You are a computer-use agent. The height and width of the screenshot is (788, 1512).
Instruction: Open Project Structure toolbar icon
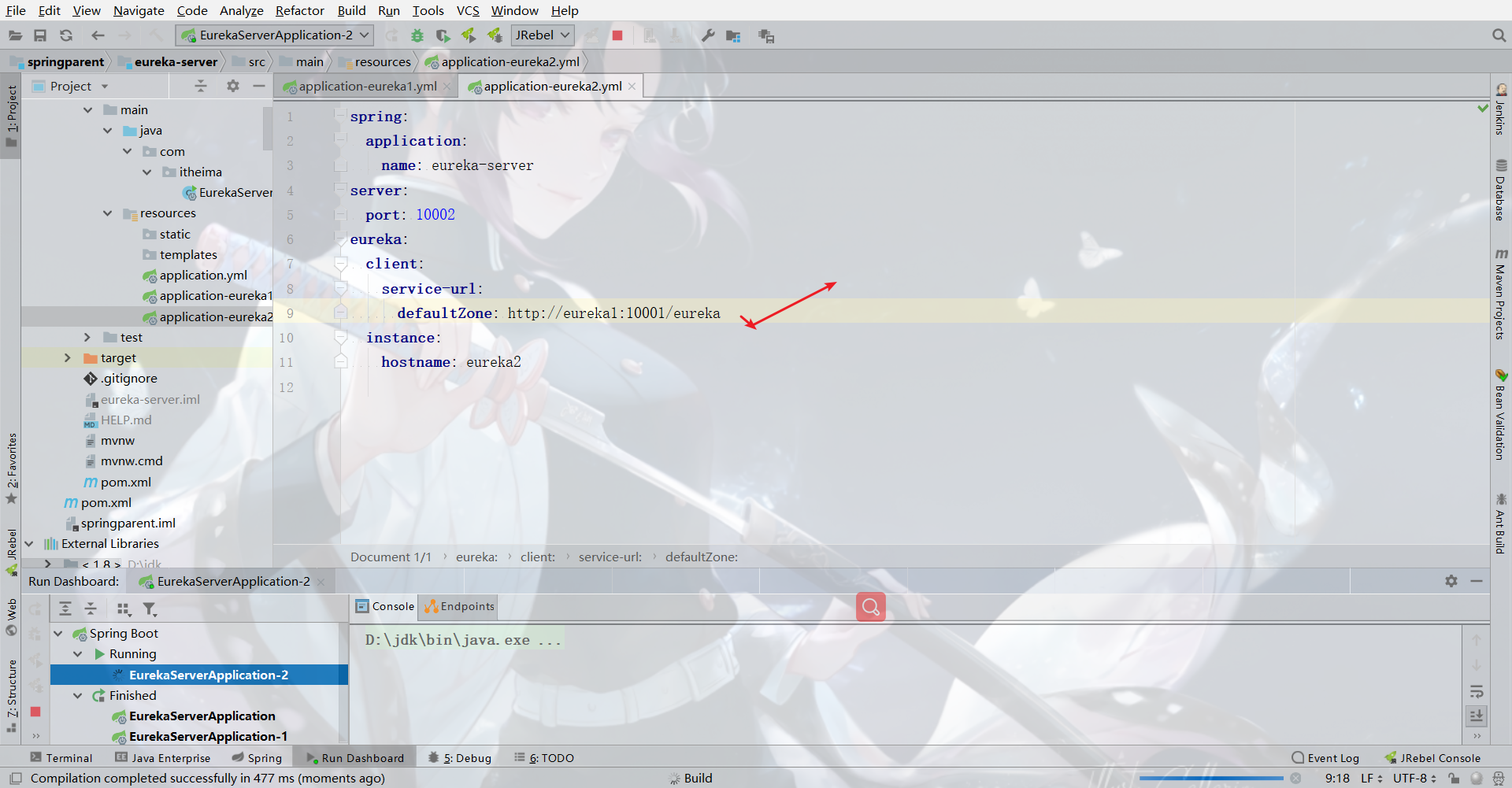point(733,35)
